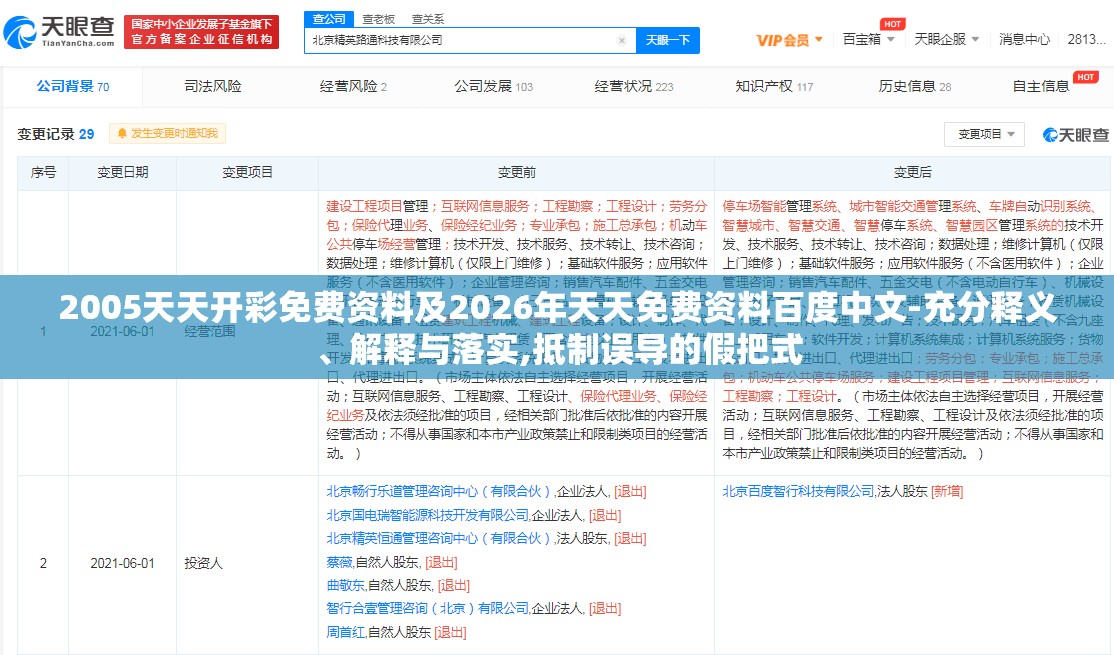Open account menu 2813...
This screenshot has height=655, width=1114.
coord(1086,40)
